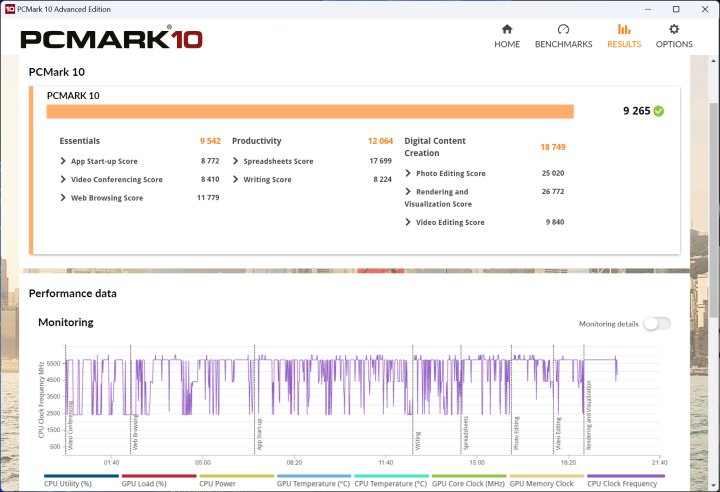The image size is (720, 492).
Task: Expand the Web Browsing Score row
Action: point(63,198)
